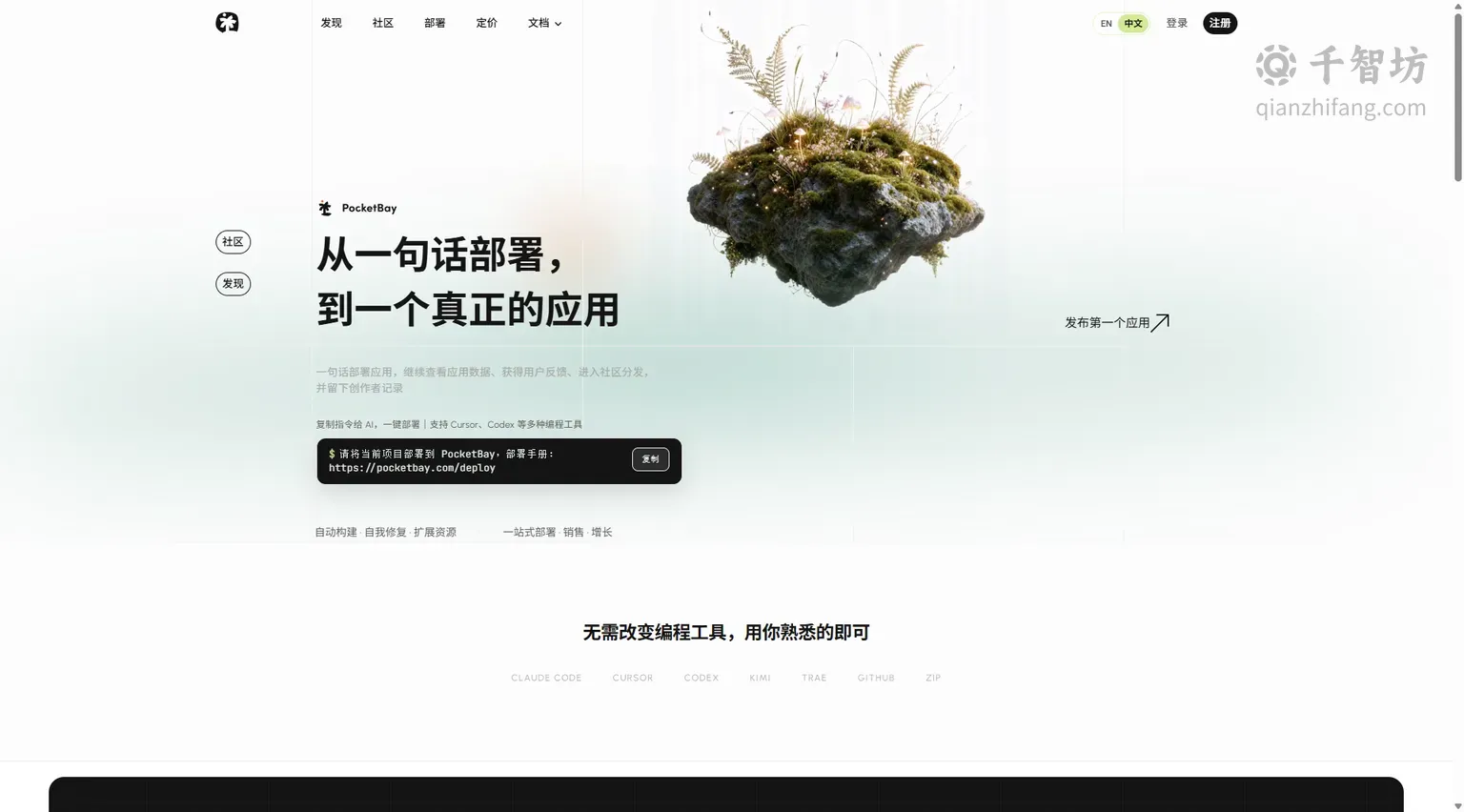Switch language to 中文
The height and width of the screenshot is (812, 1464).
pyautogui.click(x=1133, y=24)
